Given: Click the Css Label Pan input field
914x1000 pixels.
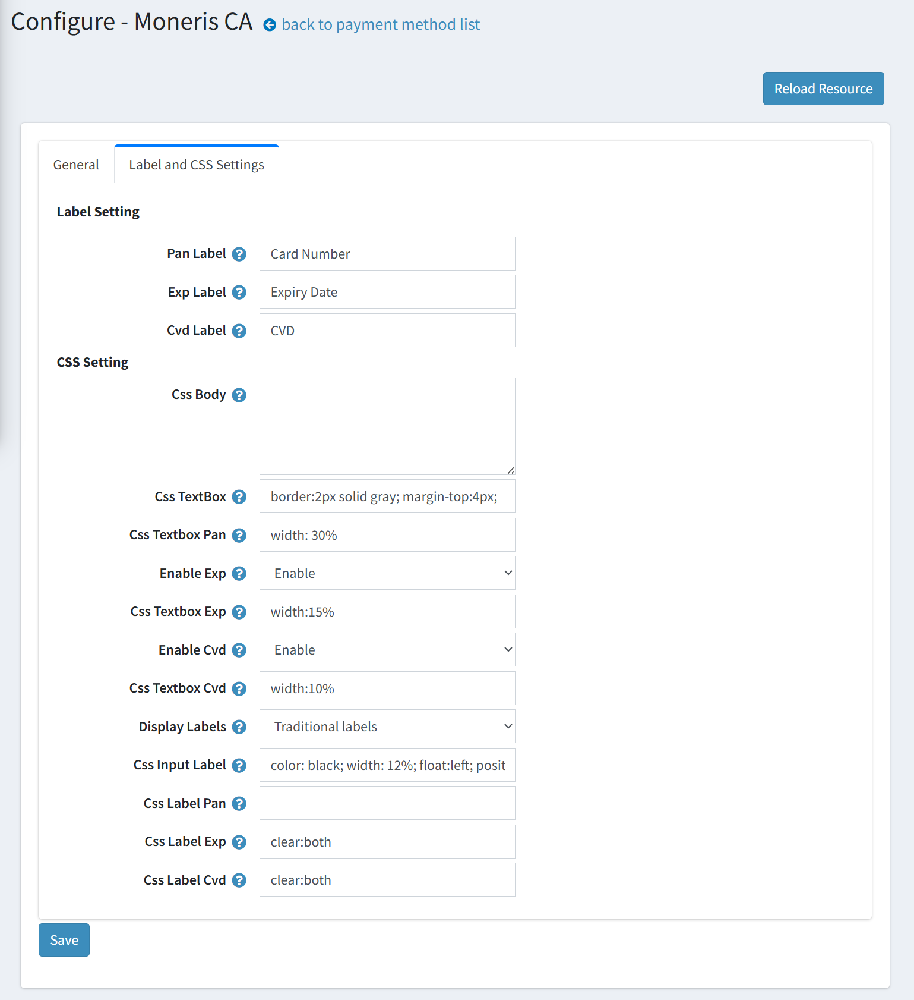Looking at the screenshot, I should click(x=387, y=803).
